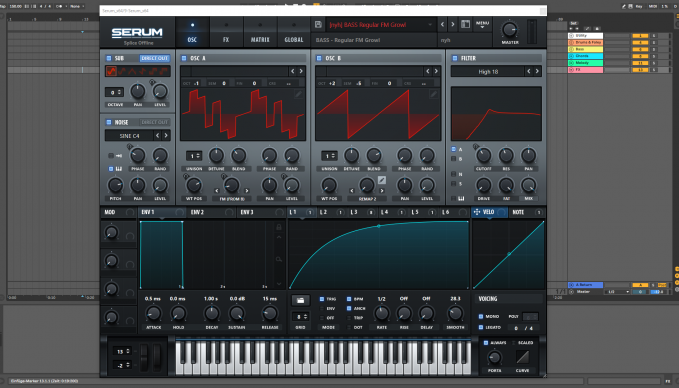679x388 pixels.
Task: Toggle the SUB oscillator on/off
Action: pyautogui.click(x=109, y=58)
